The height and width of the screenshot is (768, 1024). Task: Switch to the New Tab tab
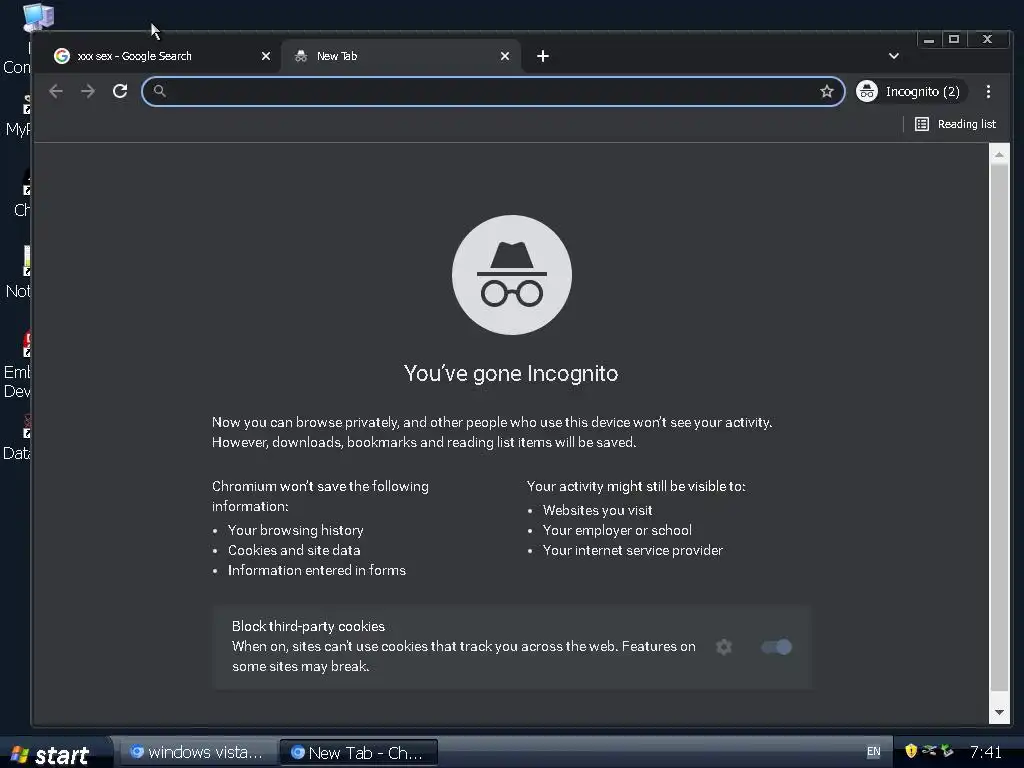401,56
